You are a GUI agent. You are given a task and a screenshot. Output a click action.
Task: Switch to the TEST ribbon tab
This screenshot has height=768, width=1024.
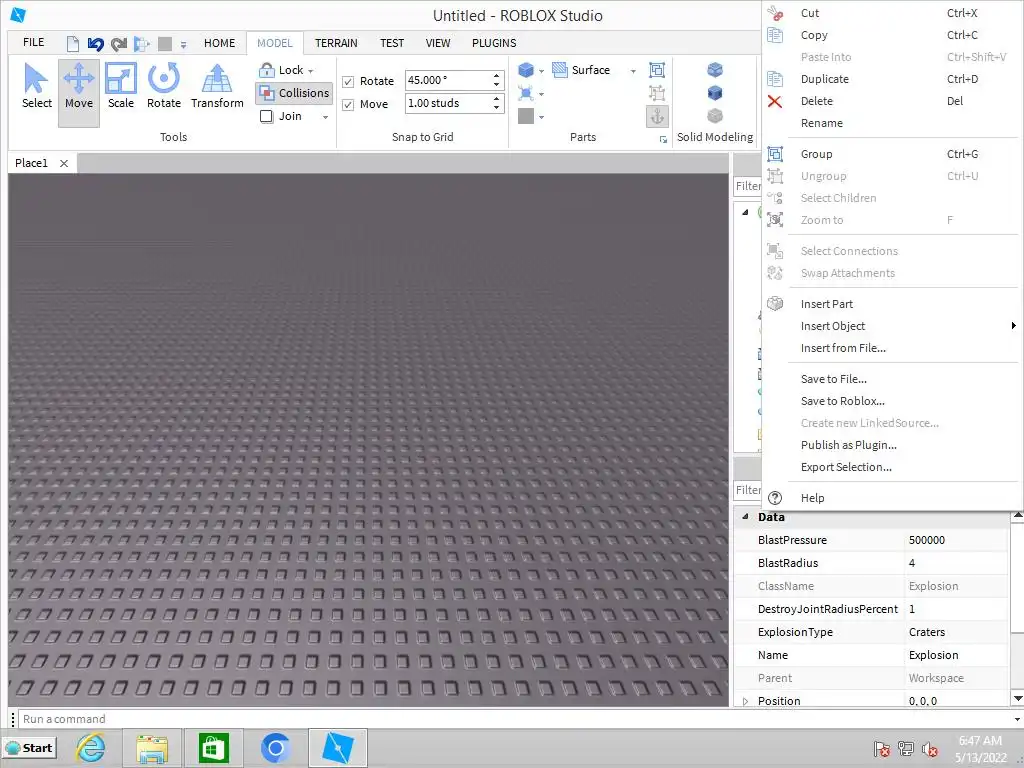pyautogui.click(x=392, y=43)
